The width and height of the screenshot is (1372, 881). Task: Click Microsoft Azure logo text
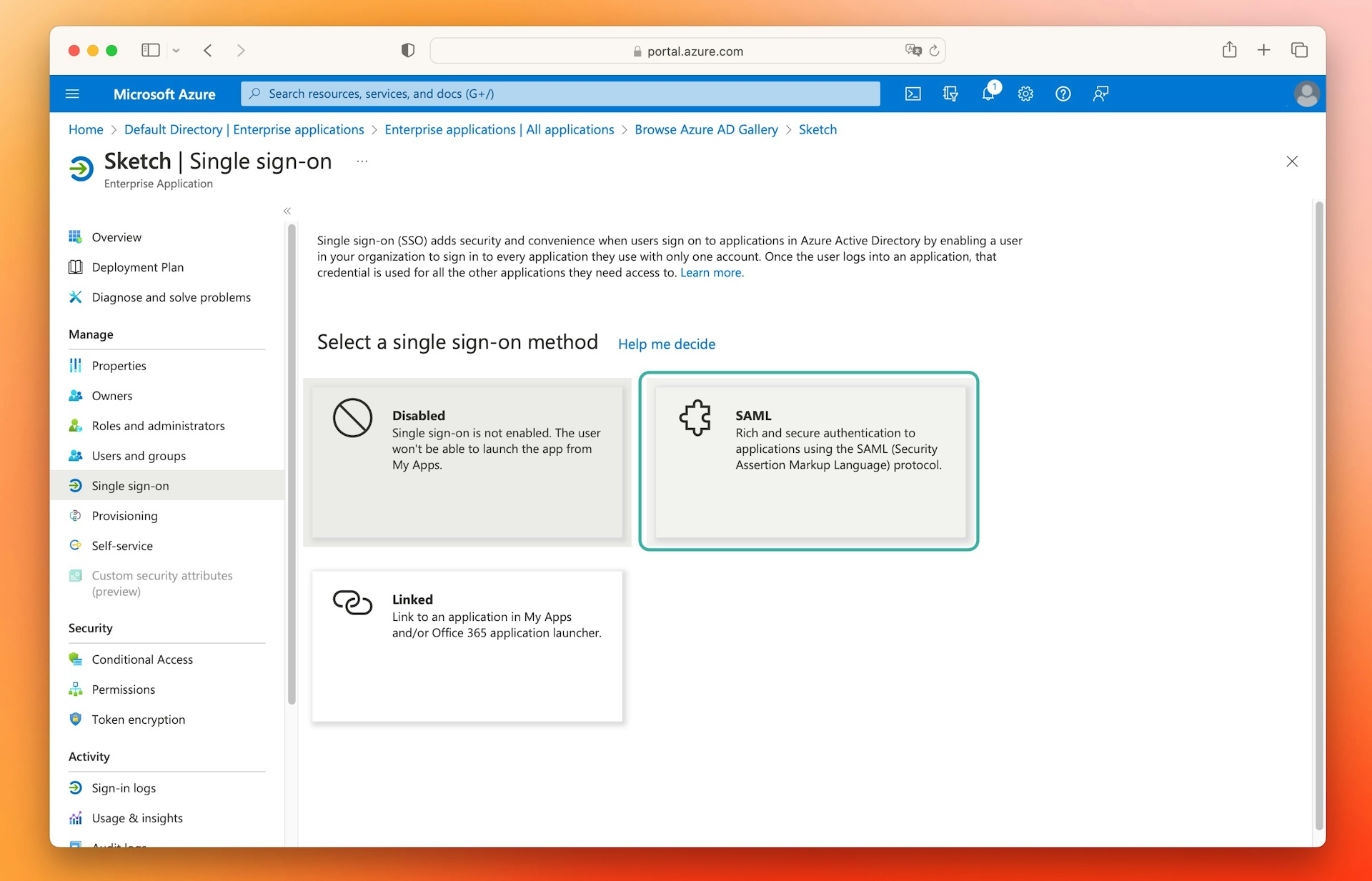pyautogui.click(x=164, y=94)
